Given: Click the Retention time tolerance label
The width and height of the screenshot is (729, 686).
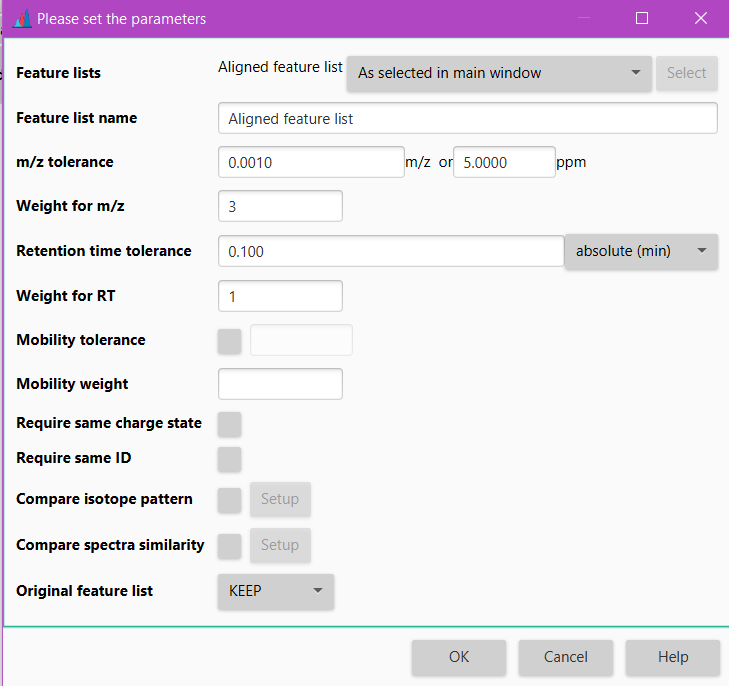Looking at the screenshot, I should click(x=104, y=251).
